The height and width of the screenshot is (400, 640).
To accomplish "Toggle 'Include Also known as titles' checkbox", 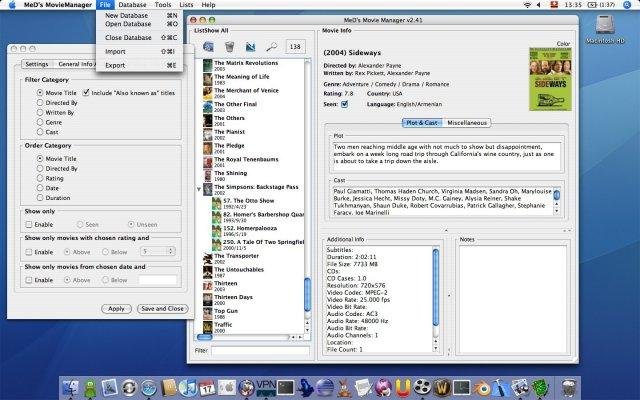I will pos(86,93).
